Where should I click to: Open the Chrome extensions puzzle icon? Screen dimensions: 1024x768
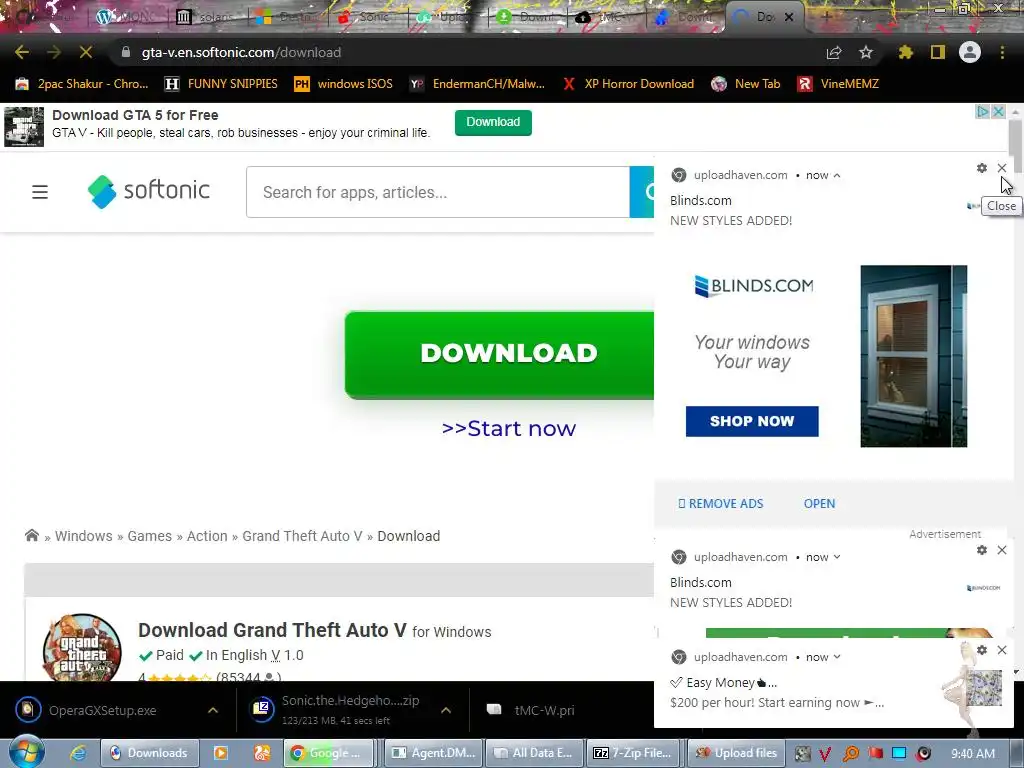coord(906,52)
